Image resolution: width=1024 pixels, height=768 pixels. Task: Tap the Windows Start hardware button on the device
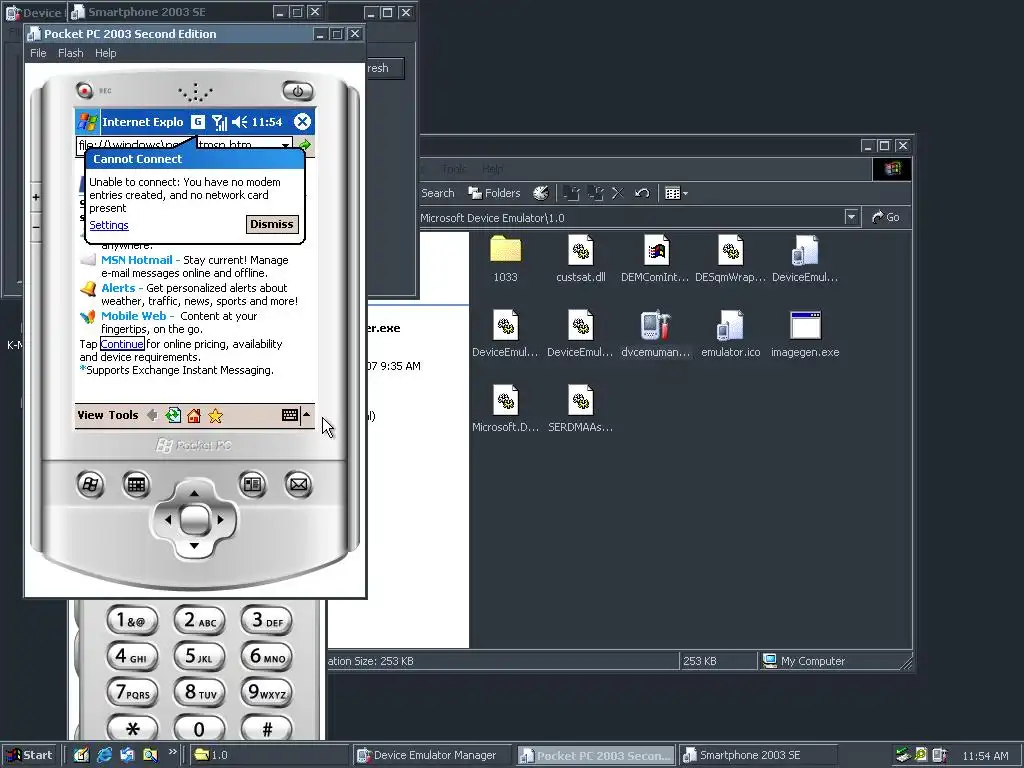point(90,485)
